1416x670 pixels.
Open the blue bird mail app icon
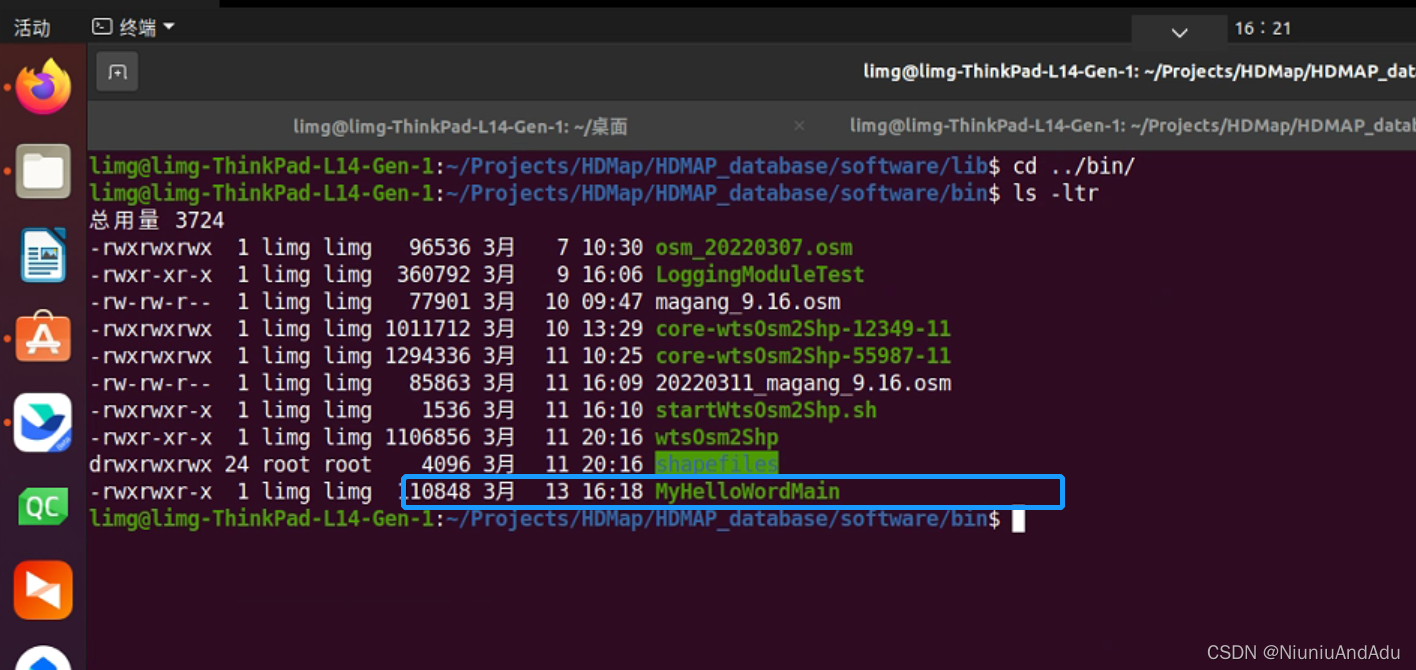(x=43, y=421)
